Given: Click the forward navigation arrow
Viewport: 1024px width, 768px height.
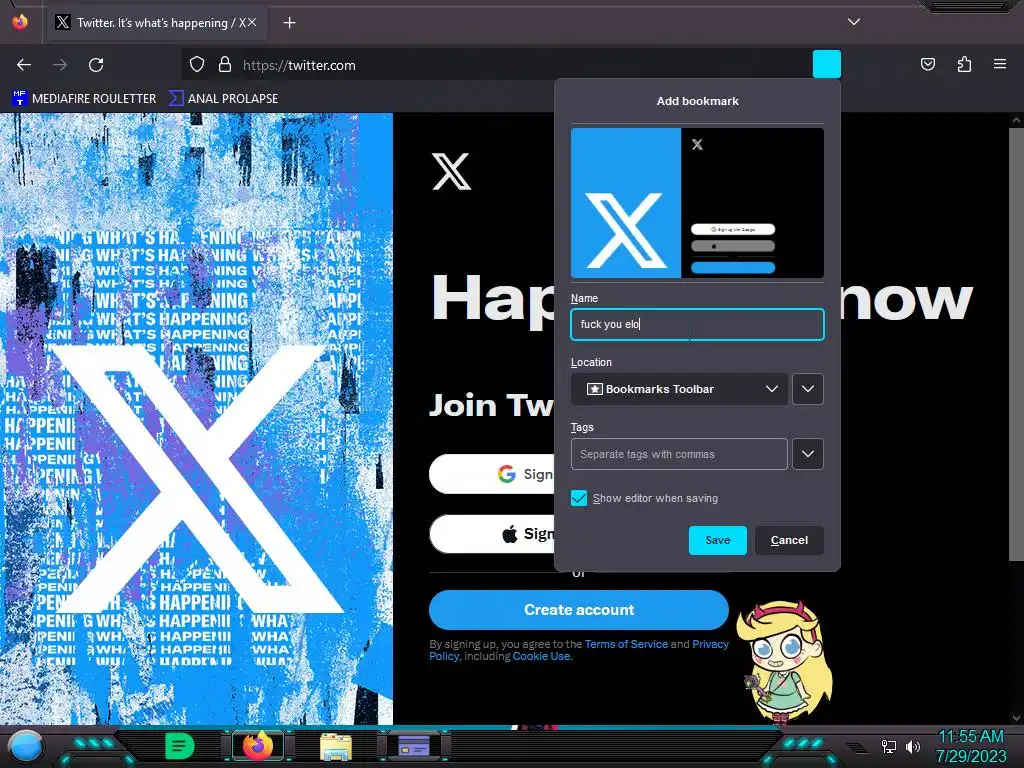Looking at the screenshot, I should (x=60, y=65).
